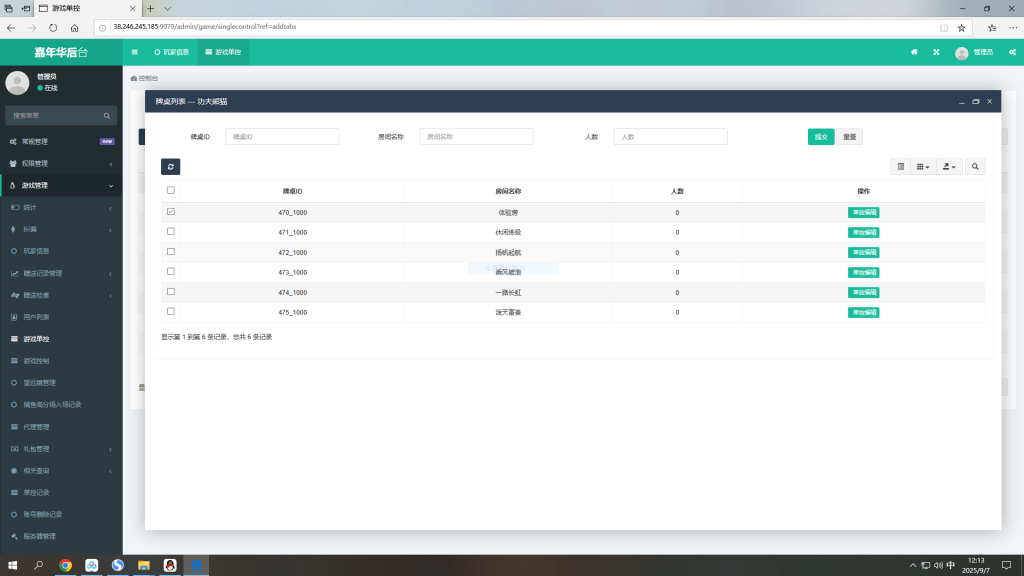Click the 牌桌ID input field
This screenshot has height=576, width=1024.
(x=282, y=137)
